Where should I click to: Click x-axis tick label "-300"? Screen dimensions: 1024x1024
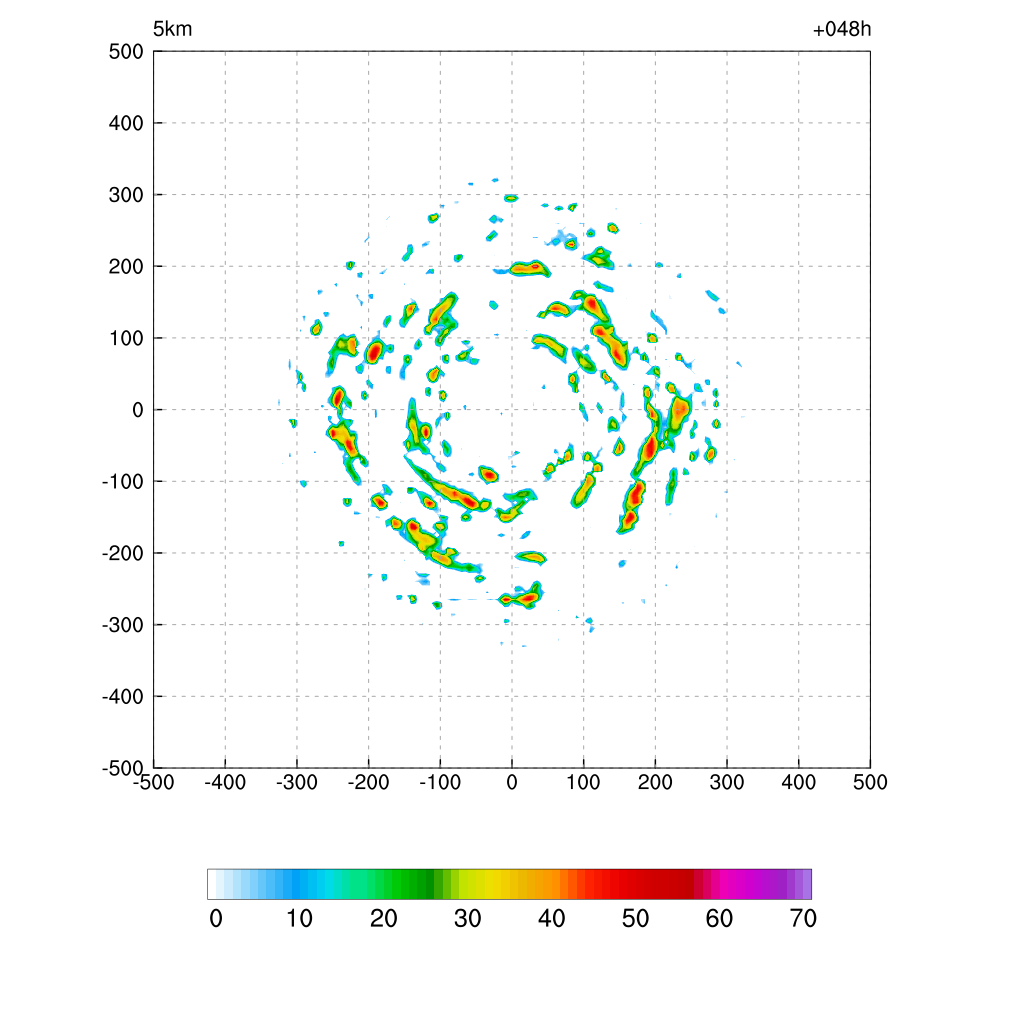click(x=297, y=782)
